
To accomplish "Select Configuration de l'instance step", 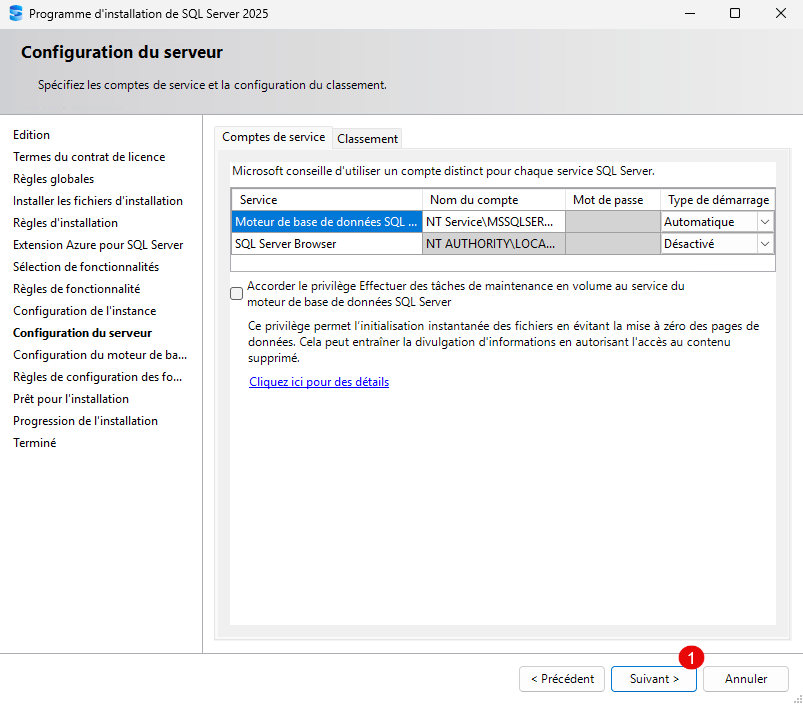I will point(84,311).
